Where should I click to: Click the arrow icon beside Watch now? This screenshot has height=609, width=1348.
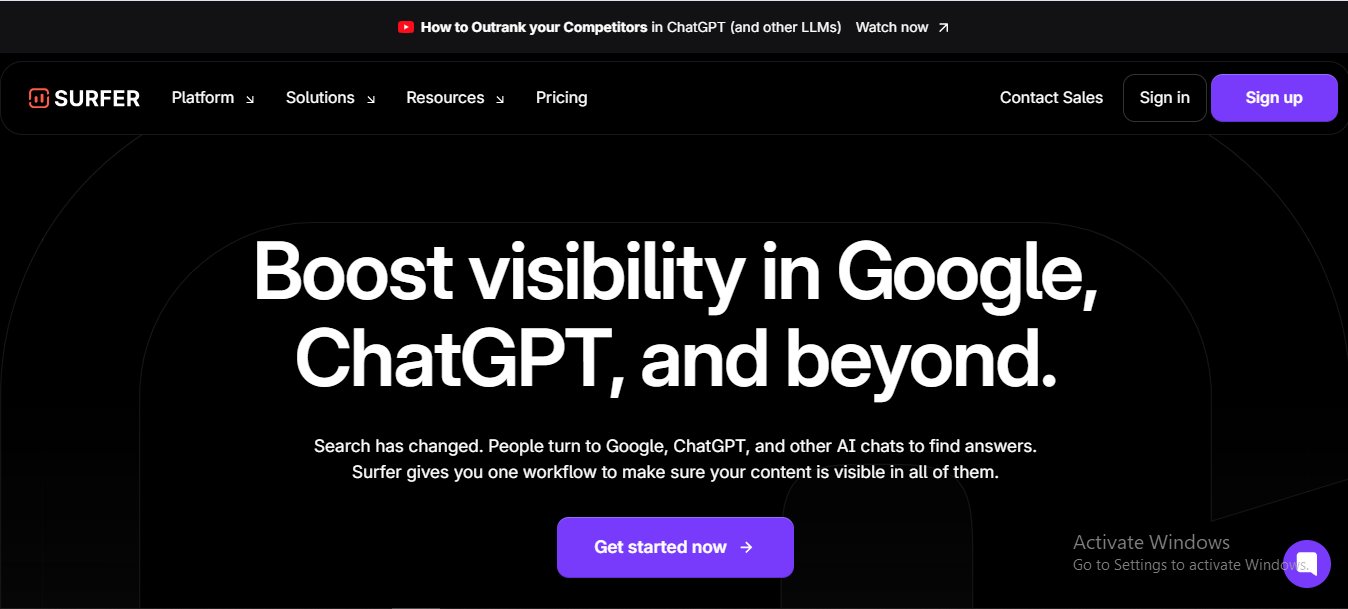click(943, 28)
